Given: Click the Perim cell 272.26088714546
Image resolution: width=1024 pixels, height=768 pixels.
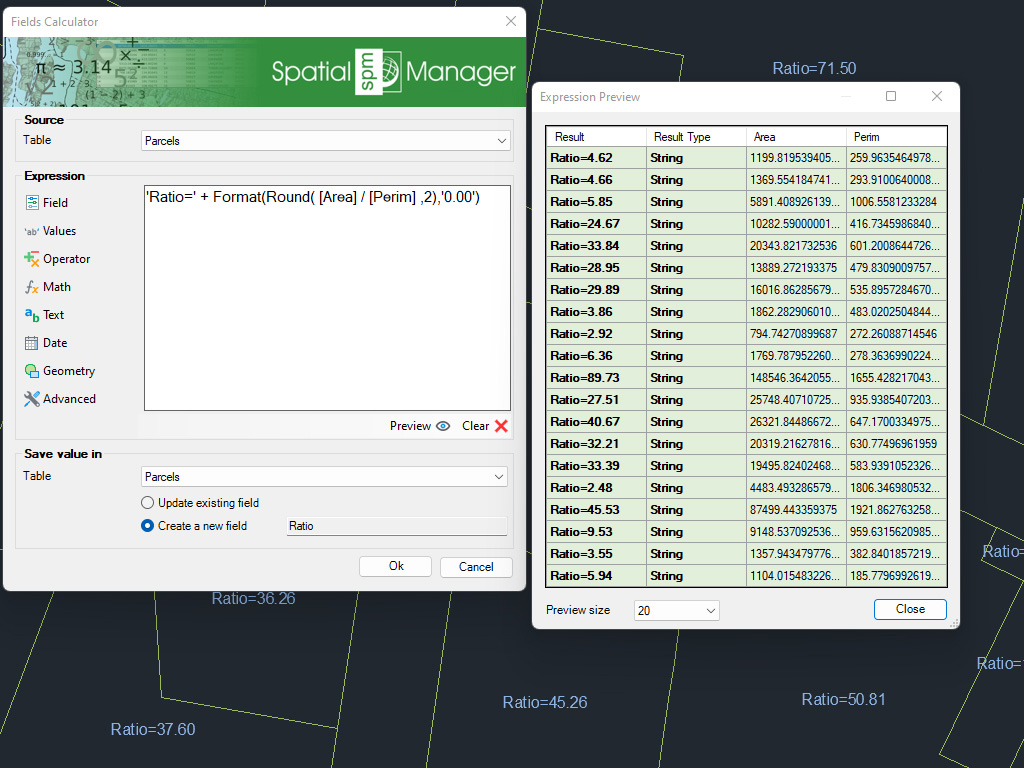Looking at the screenshot, I should click(x=897, y=334).
